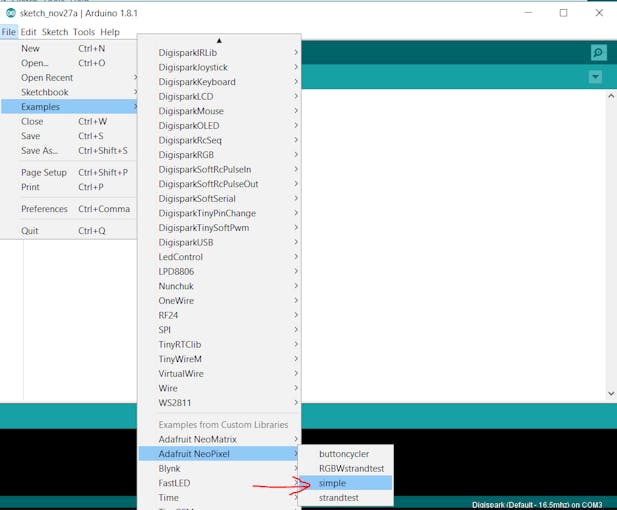Open WS2811 examples submenu
617x510 pixels.
point(219,403)
